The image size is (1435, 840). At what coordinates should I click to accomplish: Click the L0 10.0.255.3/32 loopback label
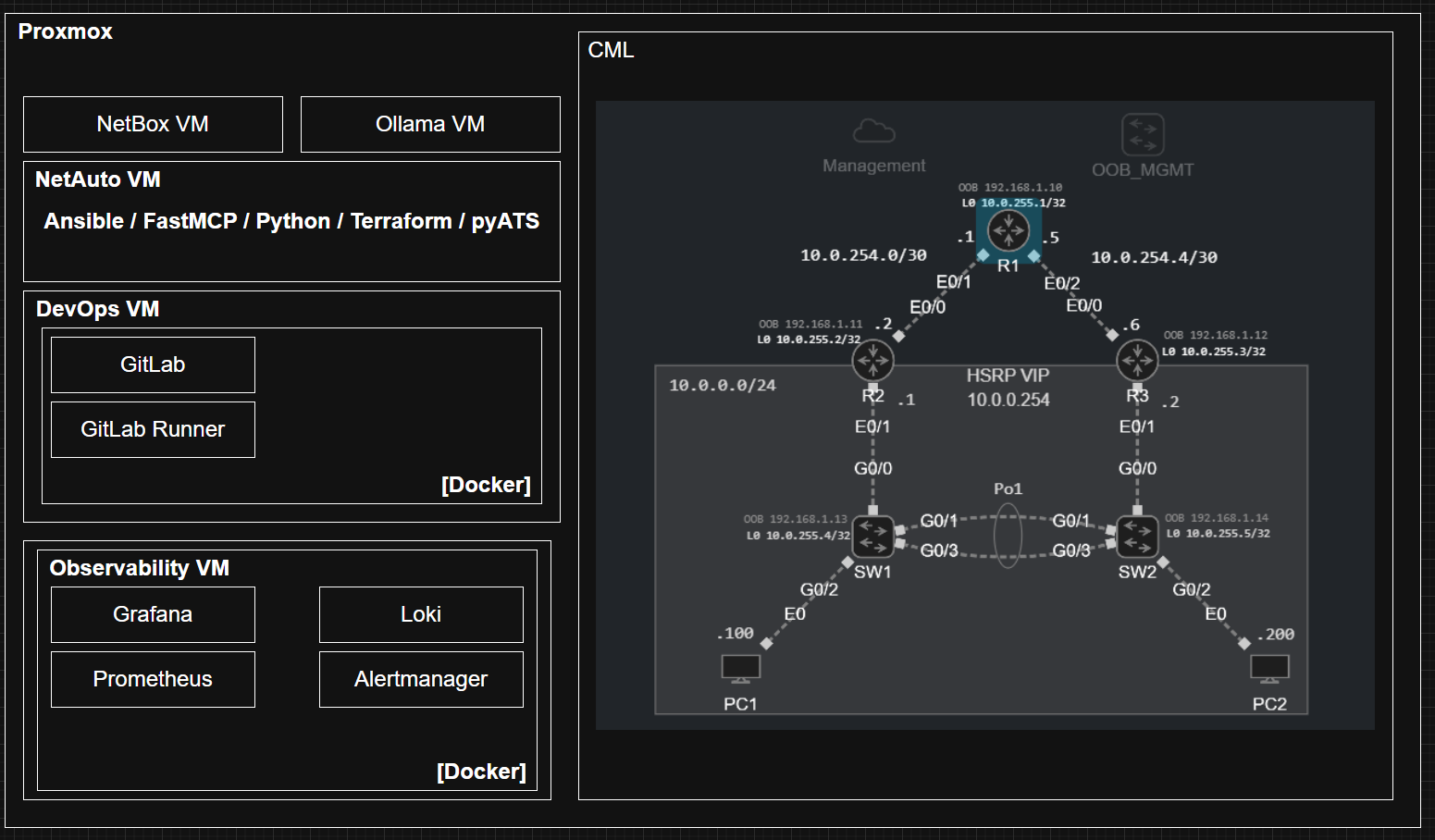click(x=1214, y=352)
